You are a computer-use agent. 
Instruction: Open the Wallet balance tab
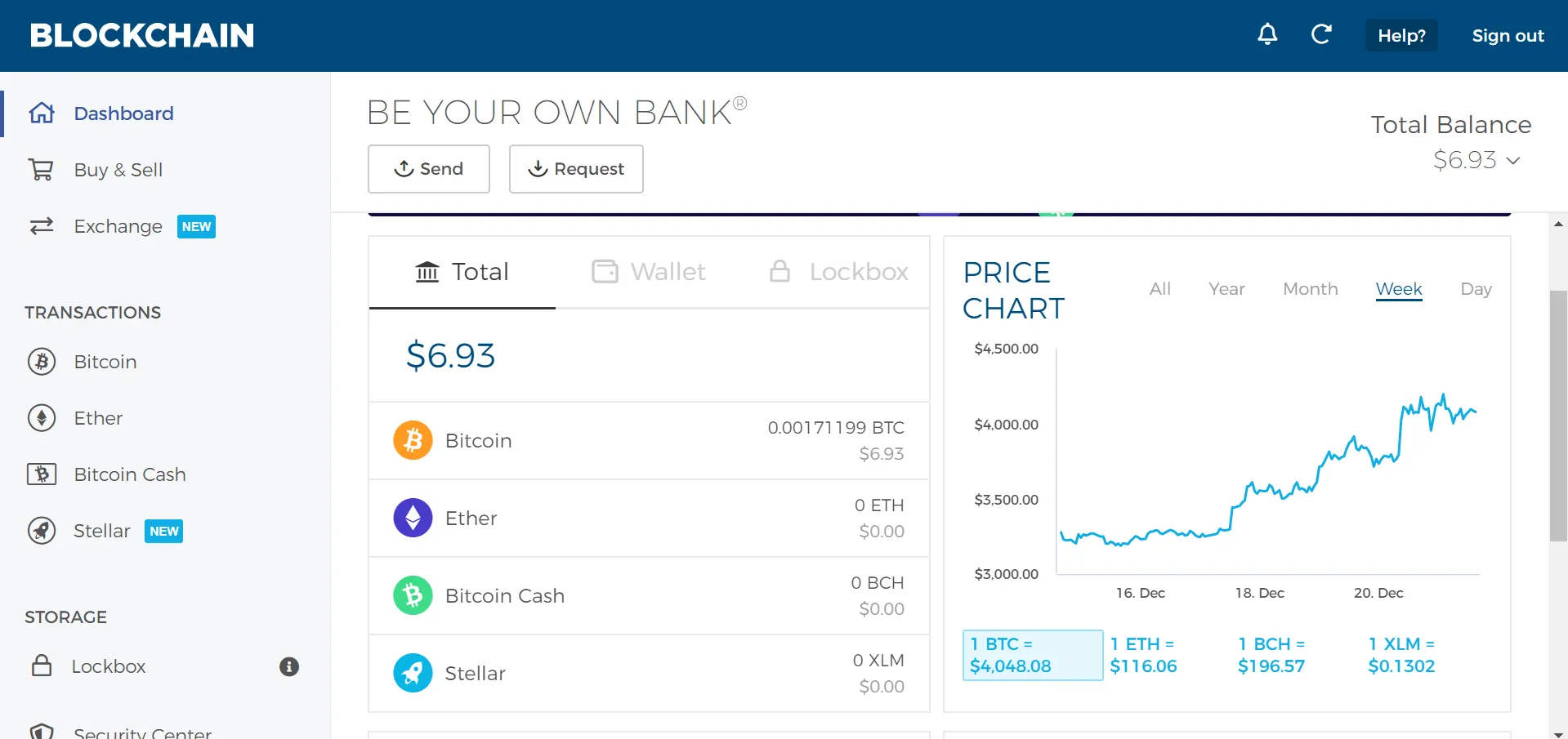[649, 272]
